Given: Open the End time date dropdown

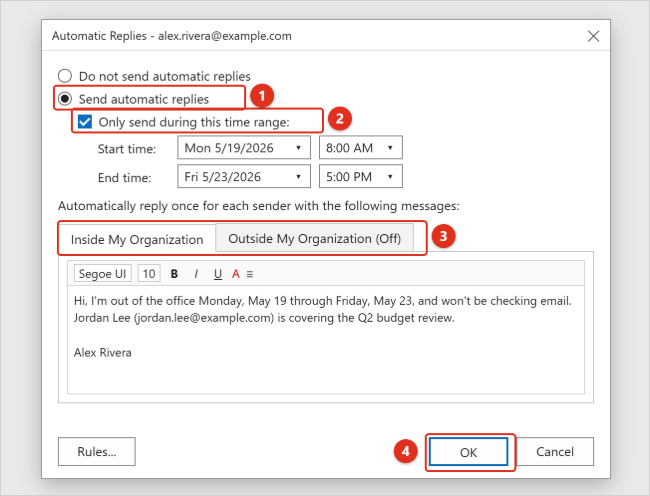Looking at the screenshot, I should coord(244,177).
